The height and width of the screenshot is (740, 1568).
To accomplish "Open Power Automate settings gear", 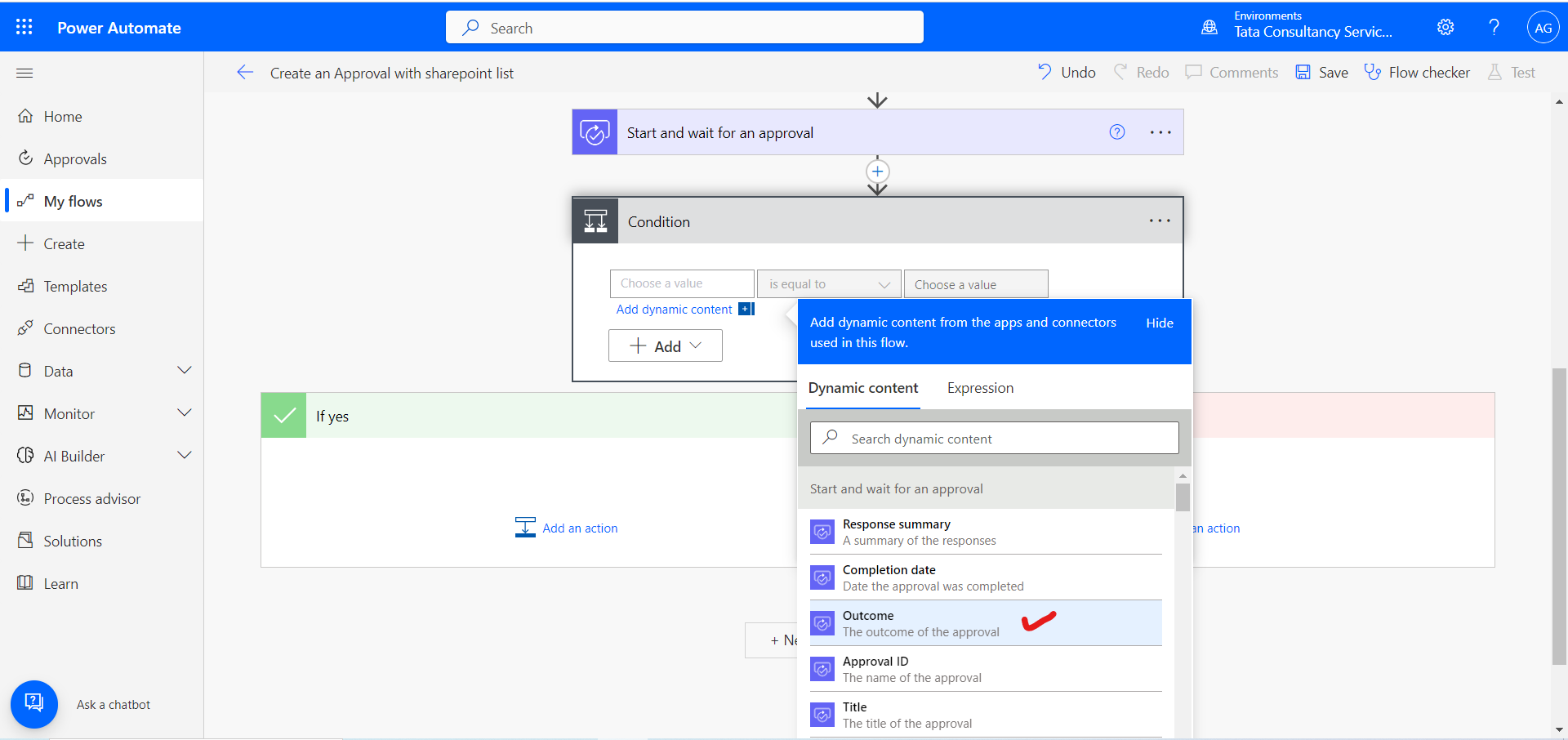I will 1445,27.
